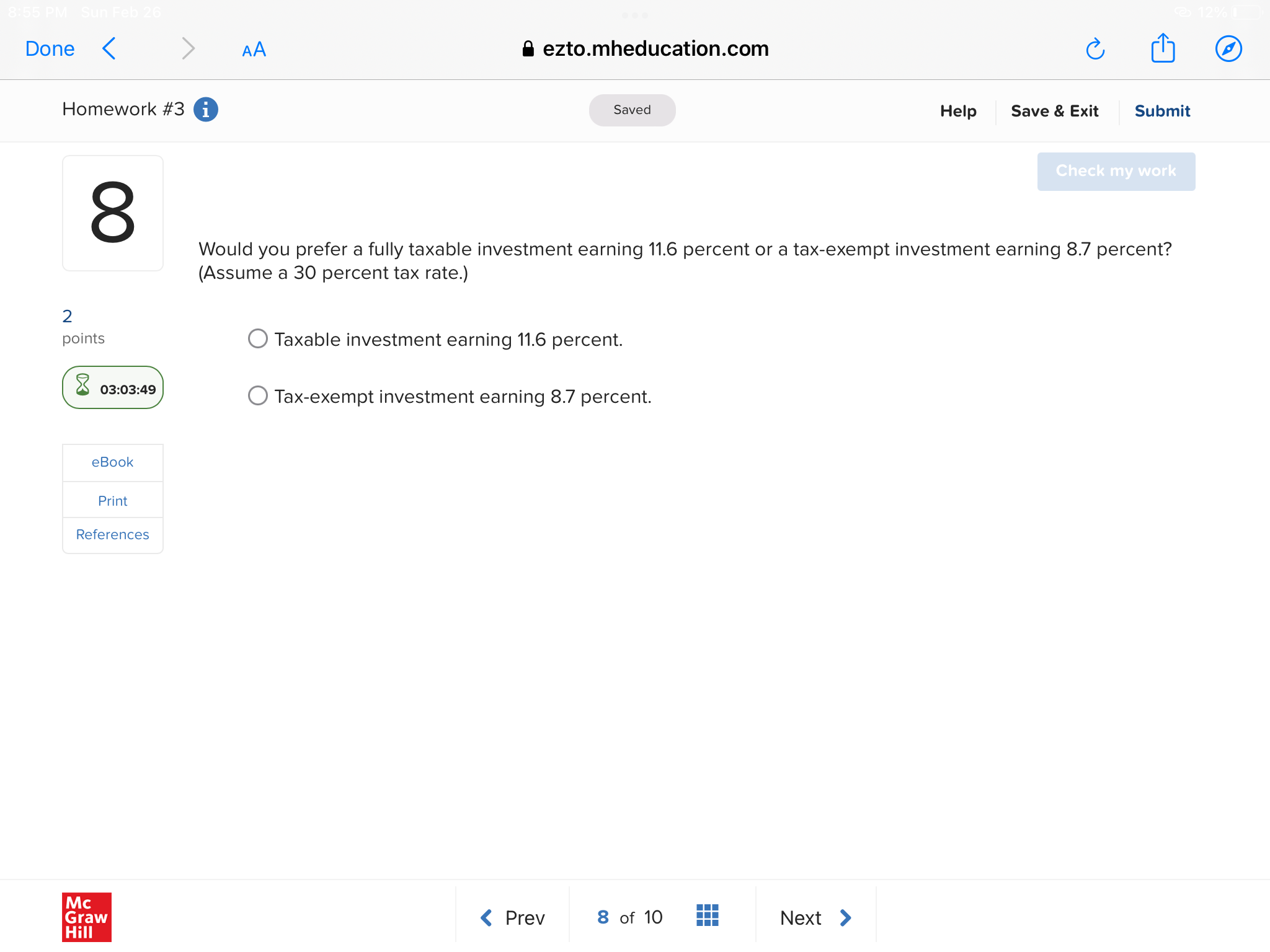Image resolution: width=1270 pixels, height=952 pixels.
Task: Open the question navigator grid icon
Action: coord(707,914)
